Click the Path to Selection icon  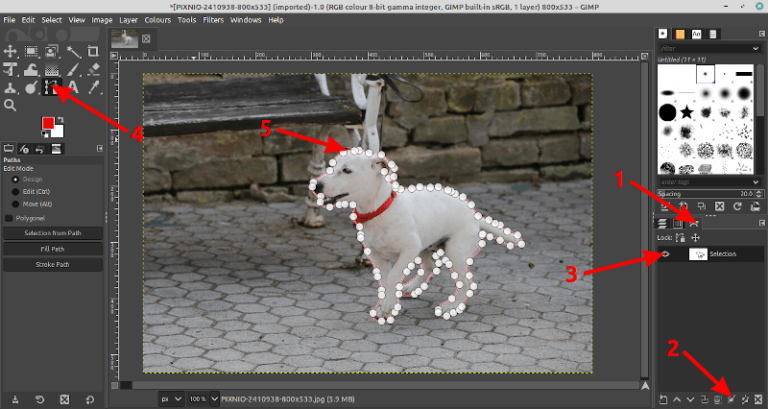click(x=731, y=398)
